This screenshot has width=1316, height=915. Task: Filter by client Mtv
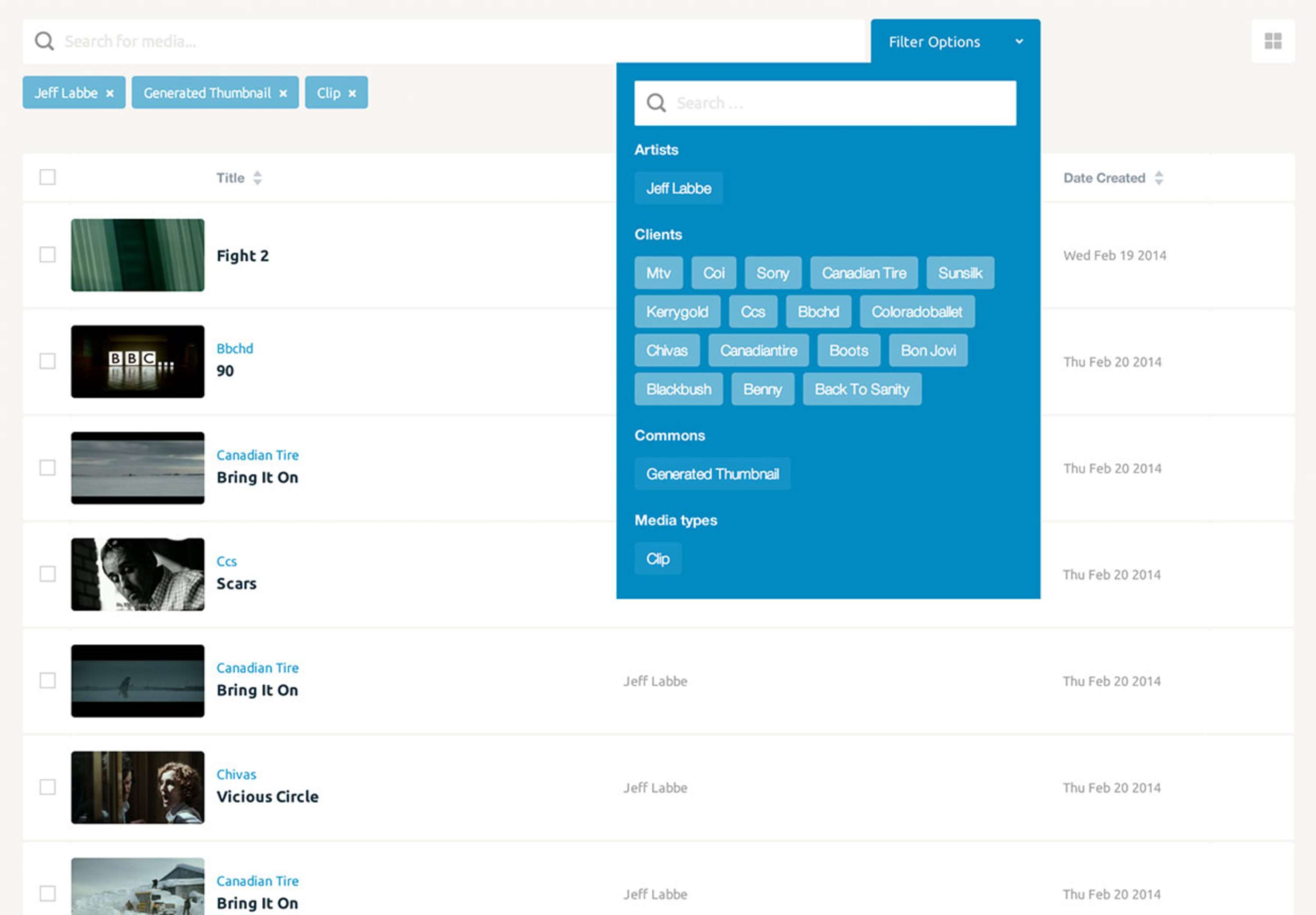(x=658, y=273)
